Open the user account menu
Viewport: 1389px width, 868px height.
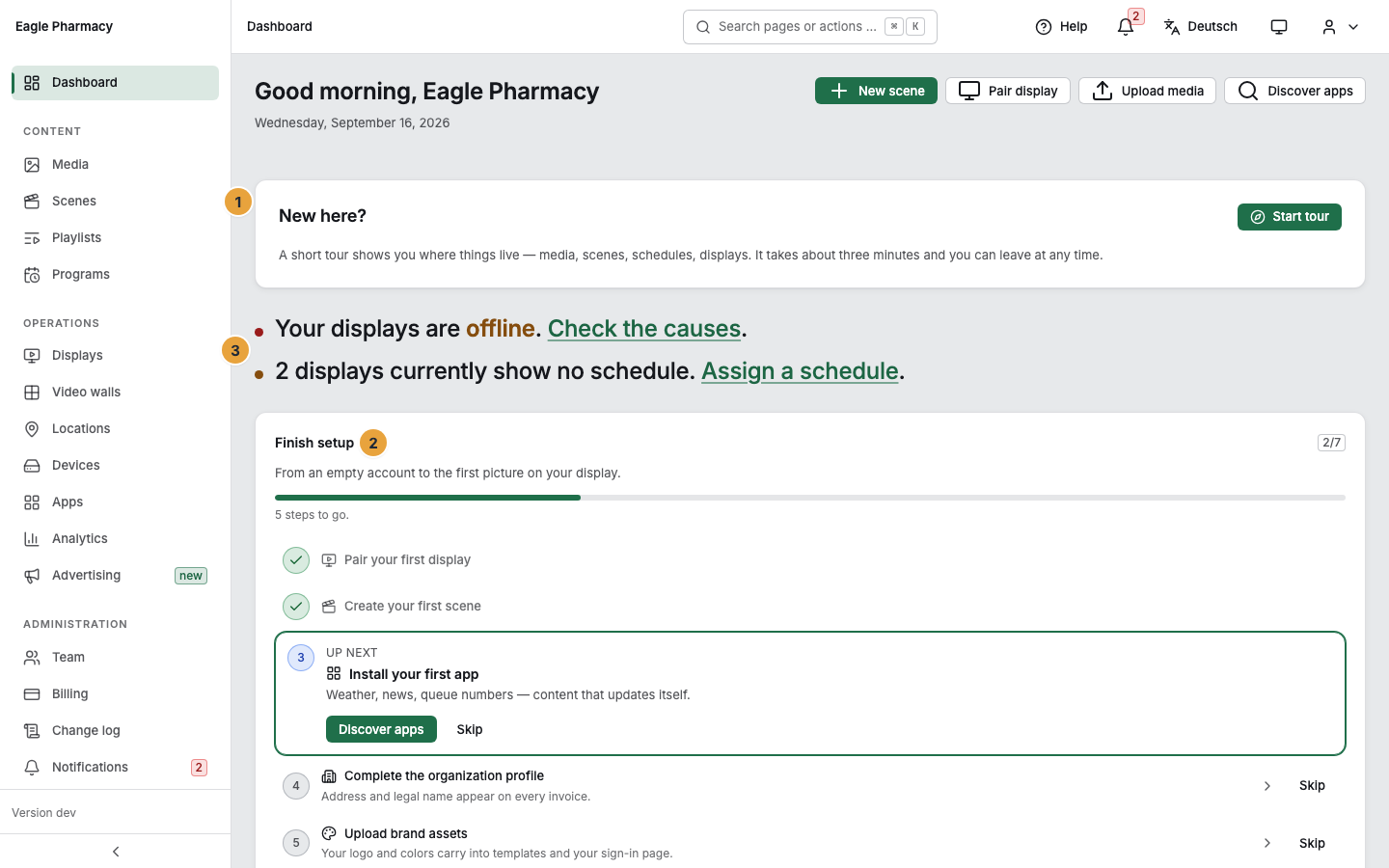click(1341, 27)
